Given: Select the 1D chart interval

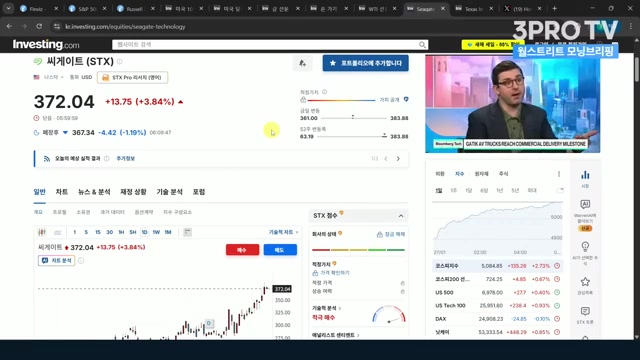Looking at the screenshot, I should tap(144, 232).
